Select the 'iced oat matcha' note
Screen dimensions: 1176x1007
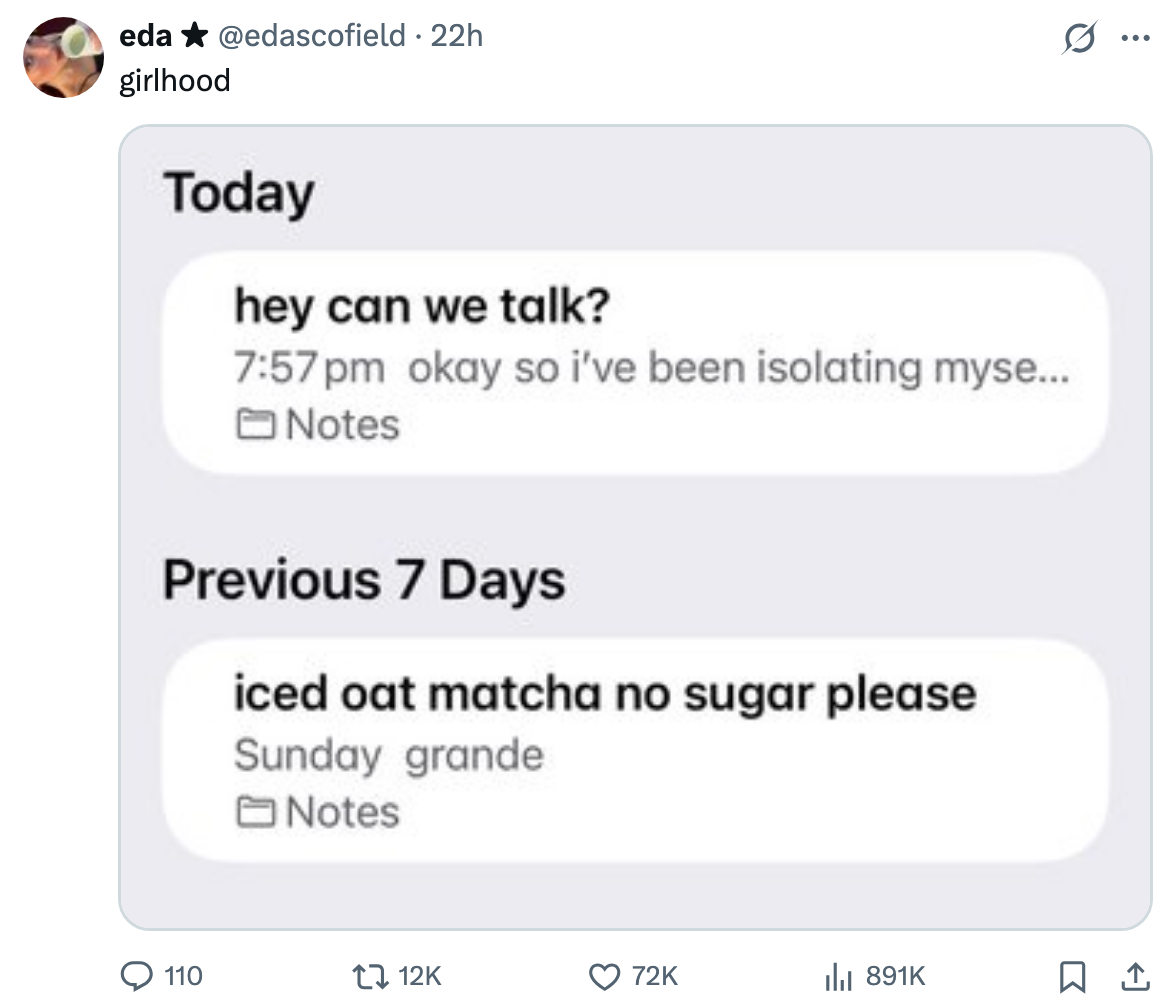(x=636, y=750)
